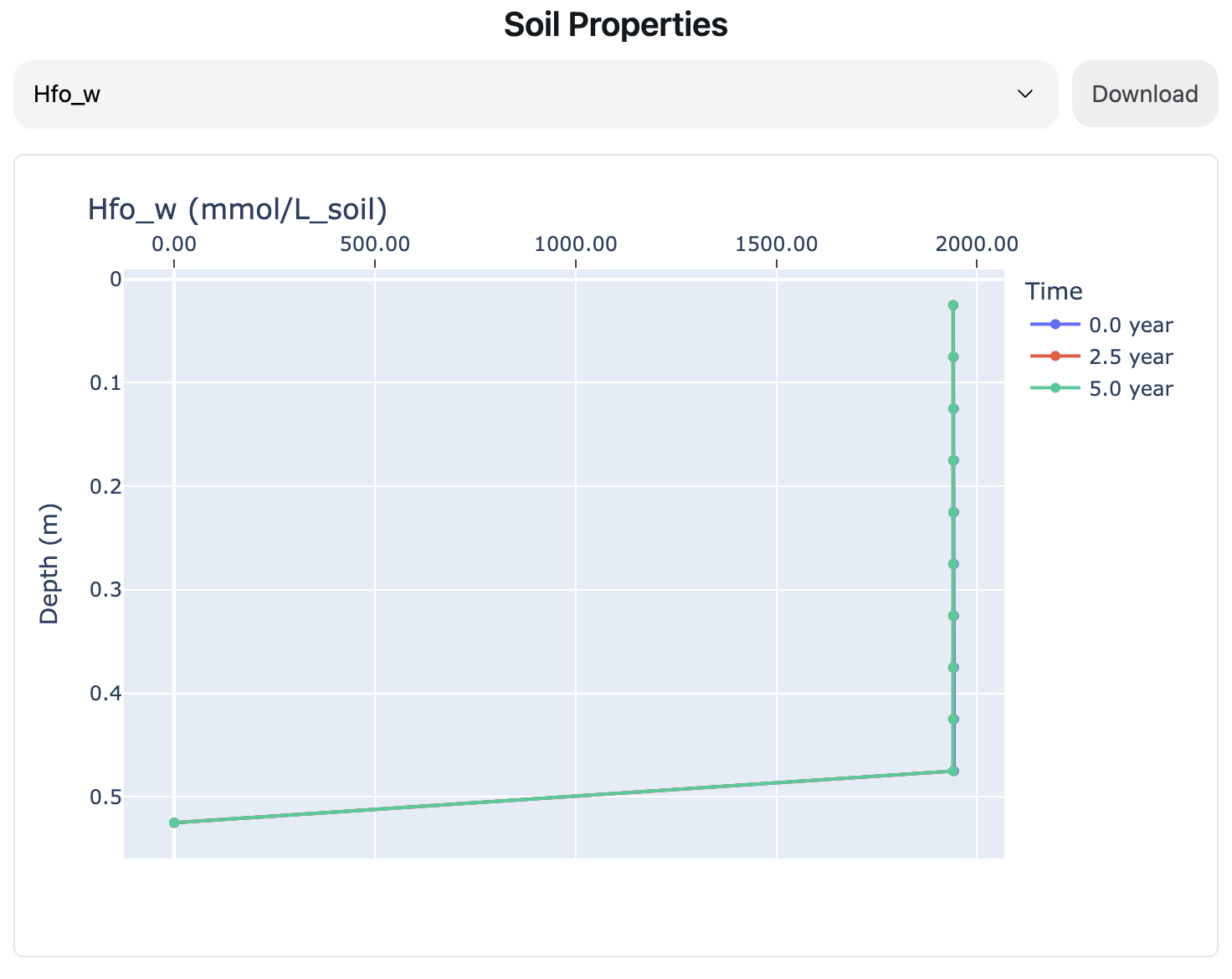Click the 0.5 depth axis tick label

[x=105, y=797]
